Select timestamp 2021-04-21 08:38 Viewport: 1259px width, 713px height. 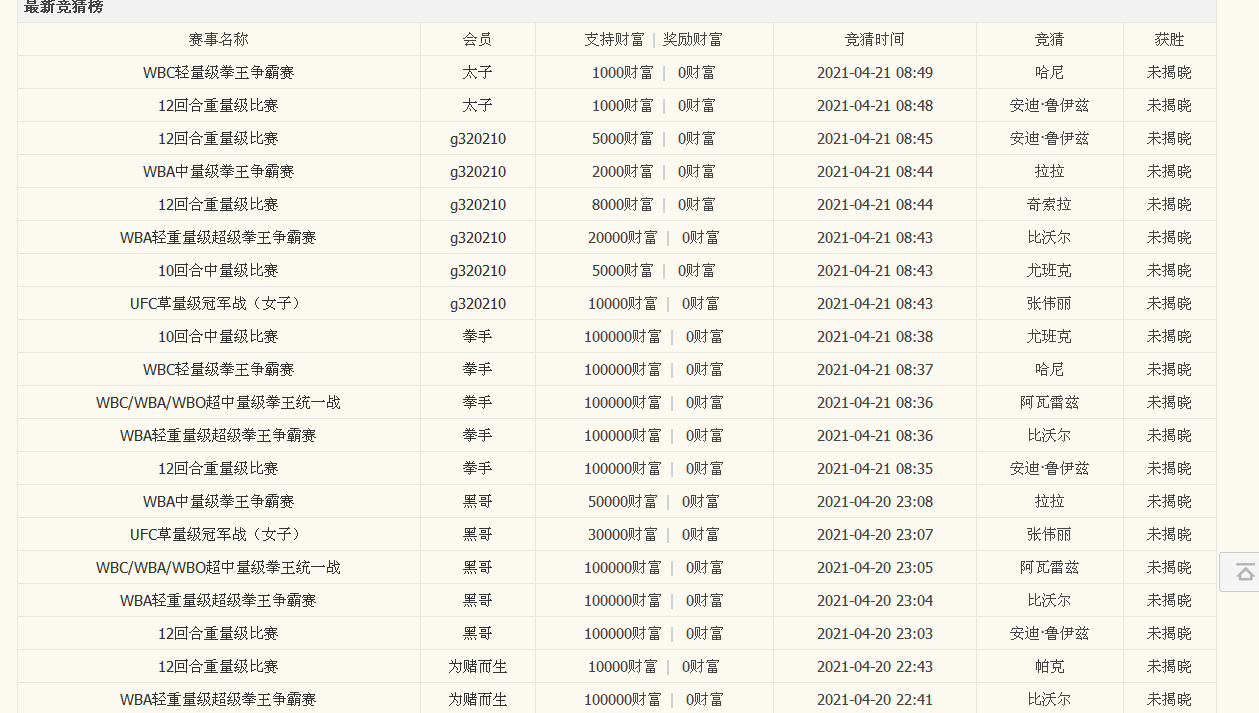coord(874,336)
